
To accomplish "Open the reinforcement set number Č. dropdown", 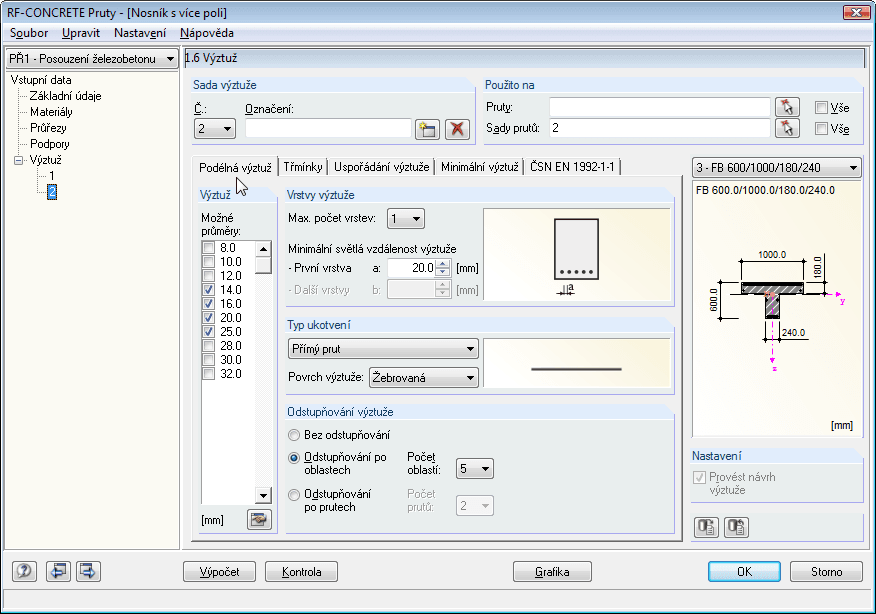I will (215, 128).
